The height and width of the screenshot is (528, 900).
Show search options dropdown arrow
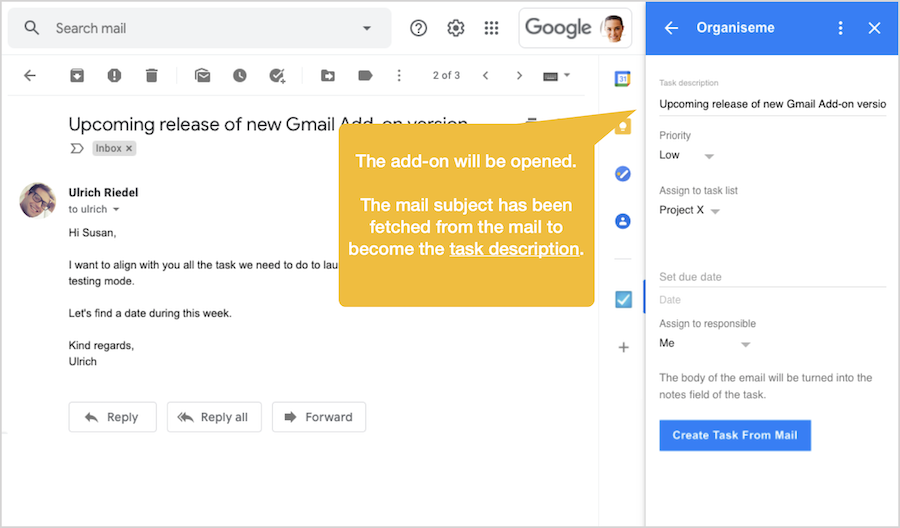367,28
